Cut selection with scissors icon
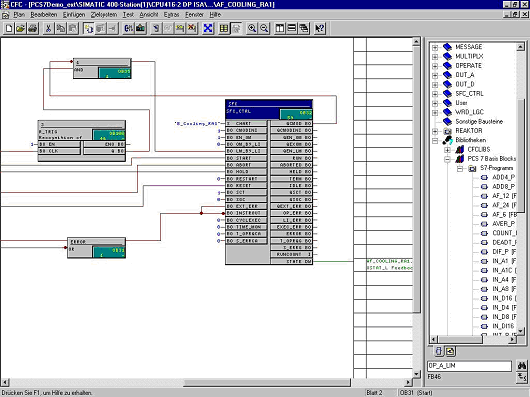 [48, 28]
